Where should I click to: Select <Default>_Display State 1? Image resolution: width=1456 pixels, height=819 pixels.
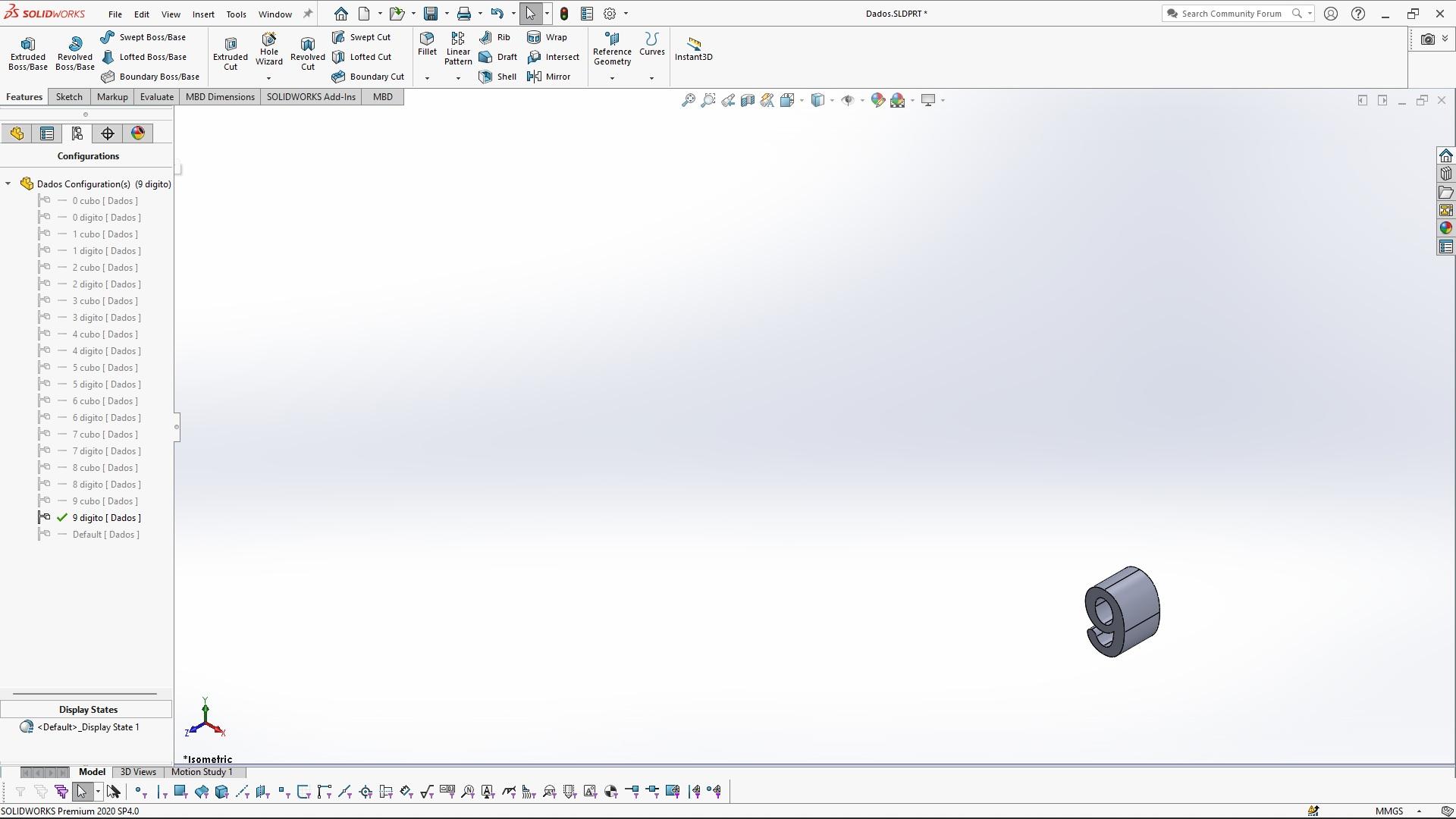point(88,727)
